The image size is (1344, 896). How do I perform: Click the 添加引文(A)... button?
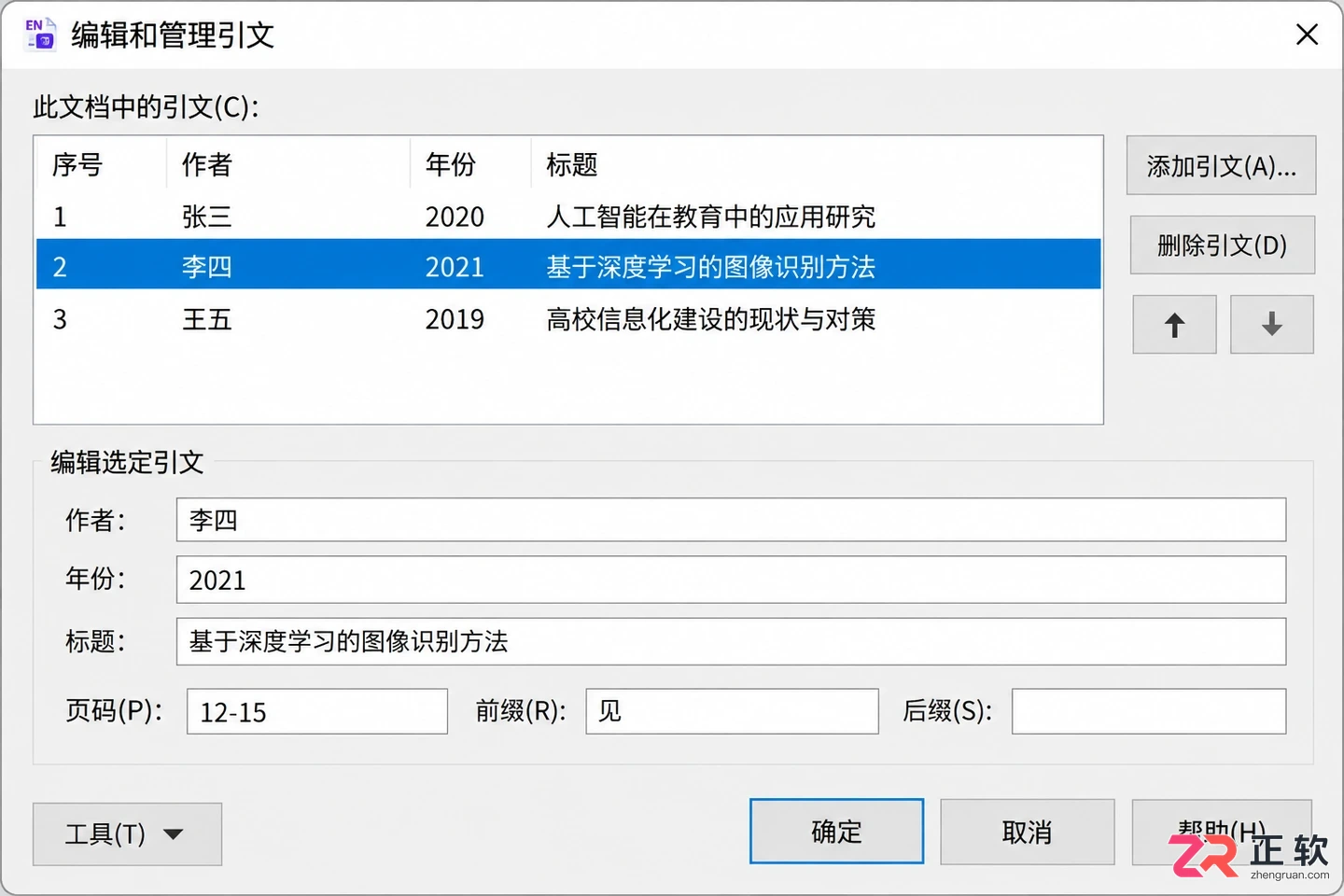coord(1221,166)
